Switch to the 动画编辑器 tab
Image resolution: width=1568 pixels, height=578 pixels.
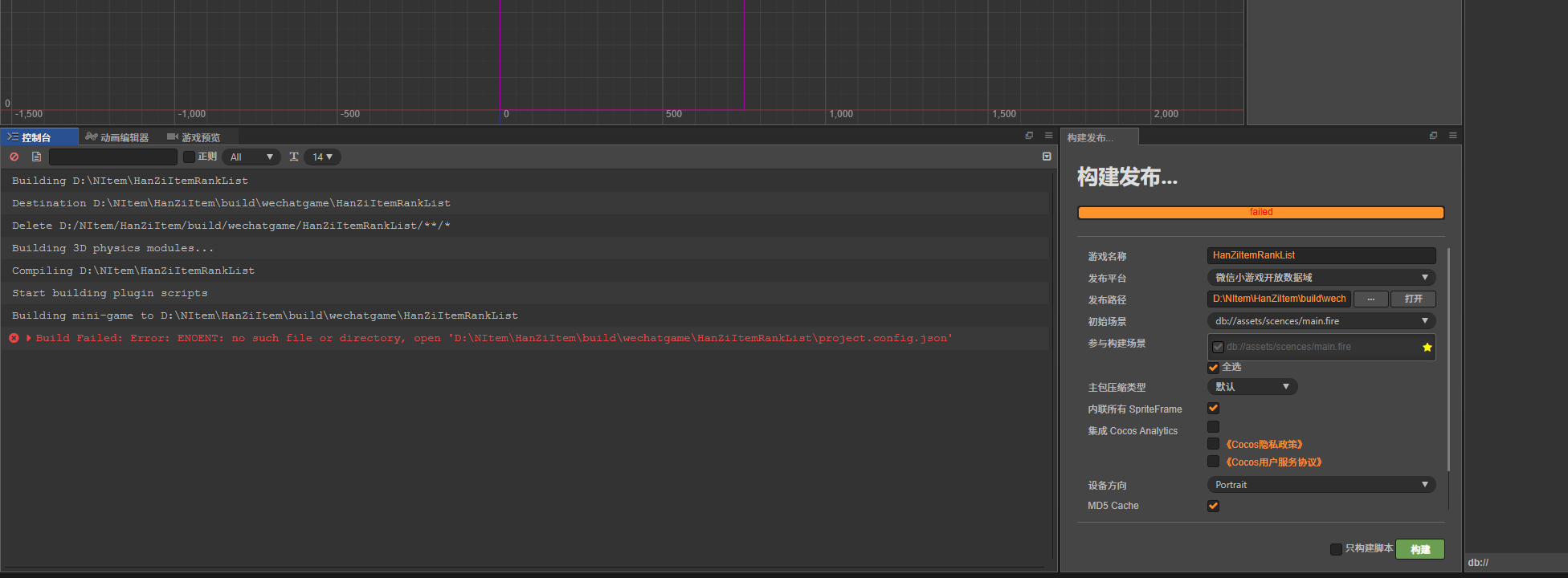click(117, 137)
